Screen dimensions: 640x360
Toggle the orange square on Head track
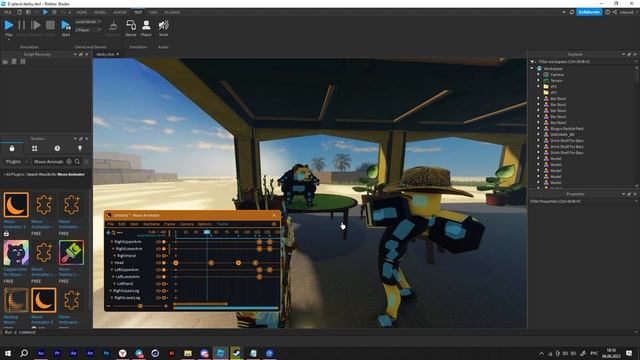(x=164, y=263)
